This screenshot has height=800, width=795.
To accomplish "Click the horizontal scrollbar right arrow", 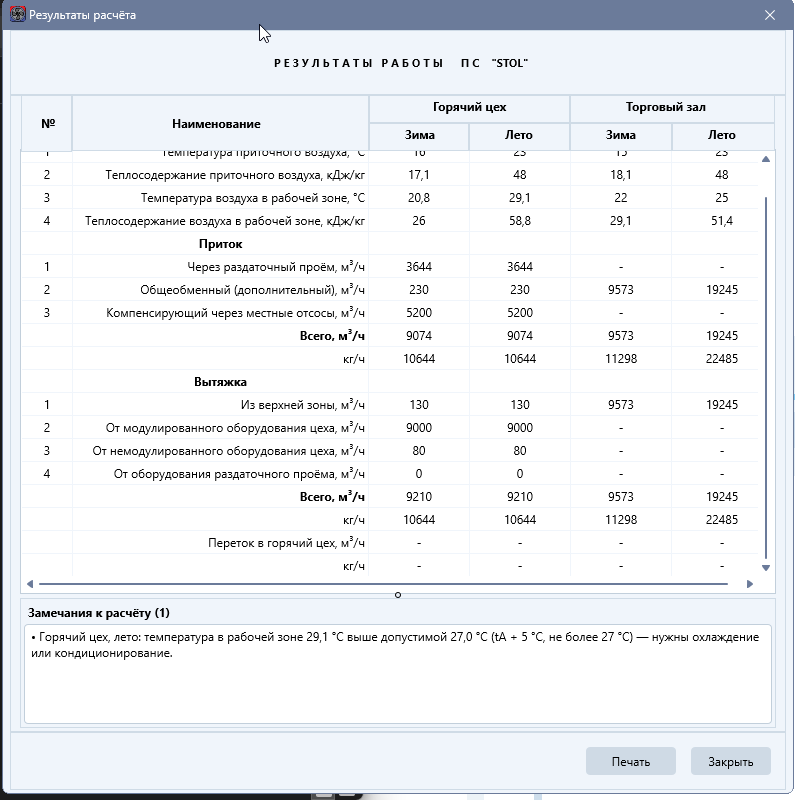I will click(x=750, y=584).
